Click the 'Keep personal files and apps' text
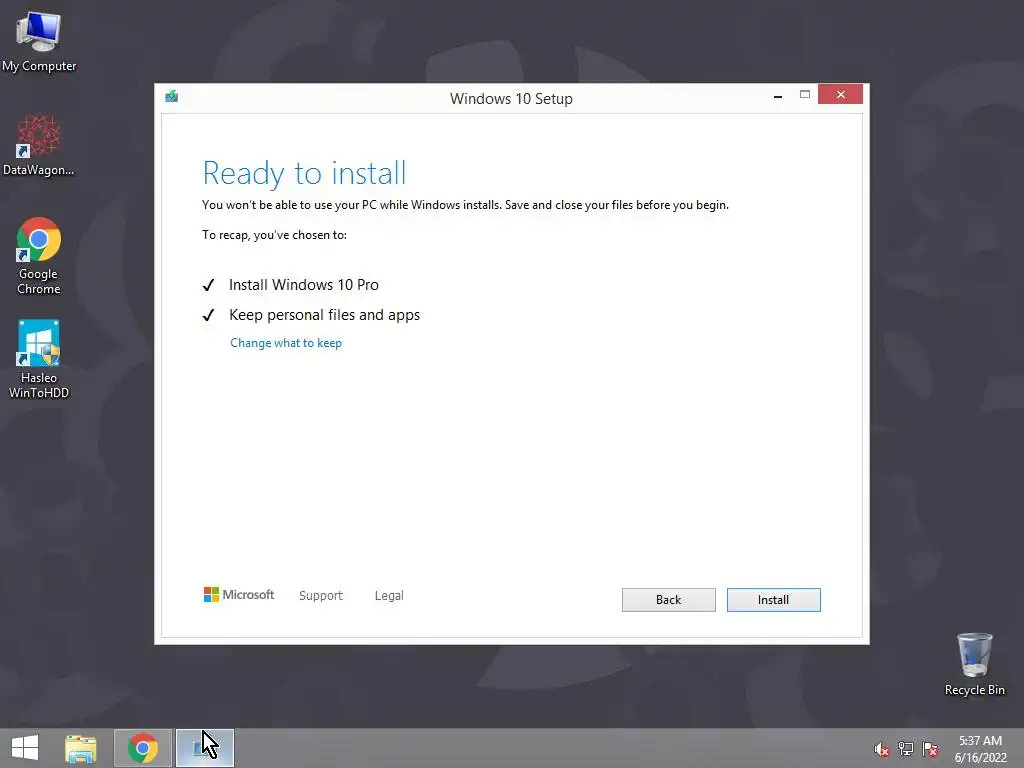Image resolution: width=1024 pixels, height=768 pixels. coord(325,315)
